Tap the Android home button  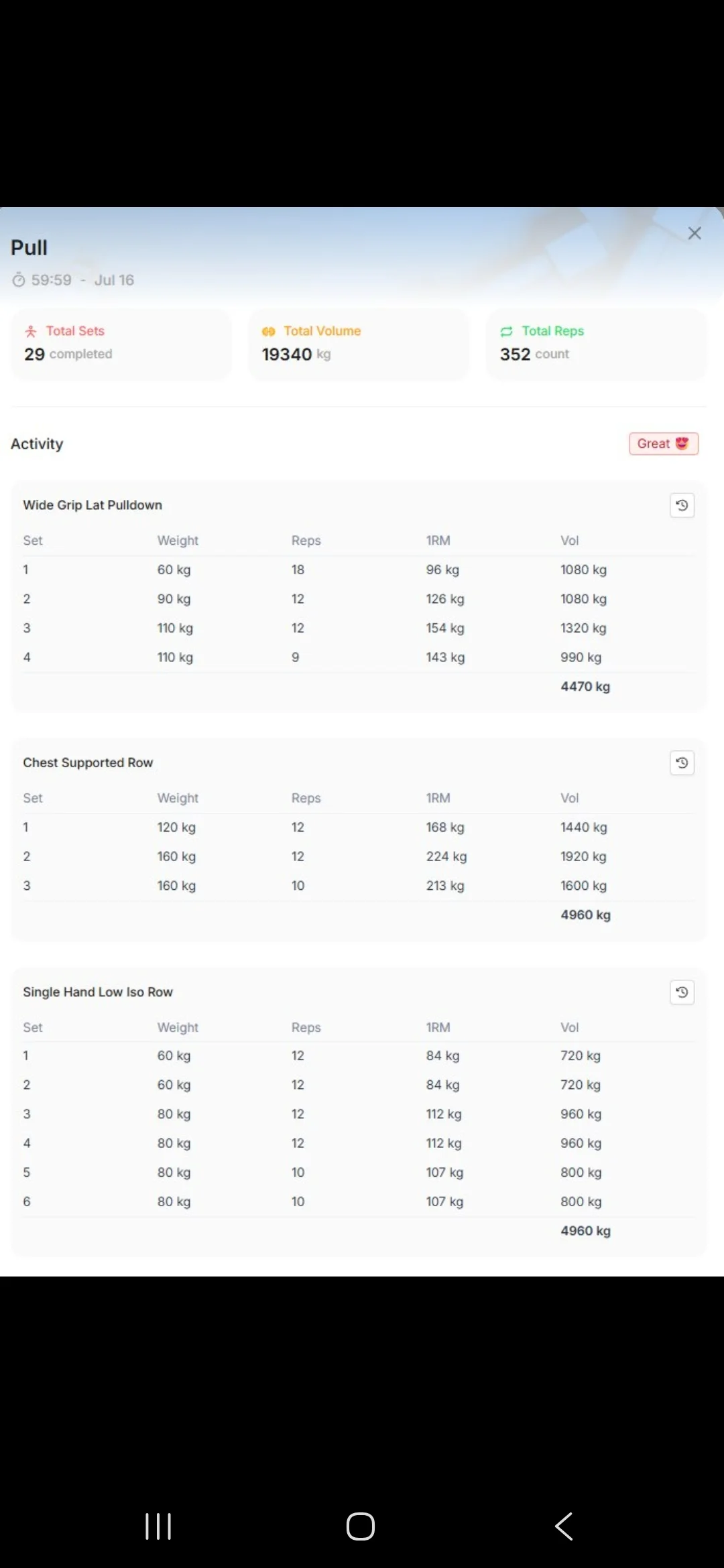(x=361, y=1526)
